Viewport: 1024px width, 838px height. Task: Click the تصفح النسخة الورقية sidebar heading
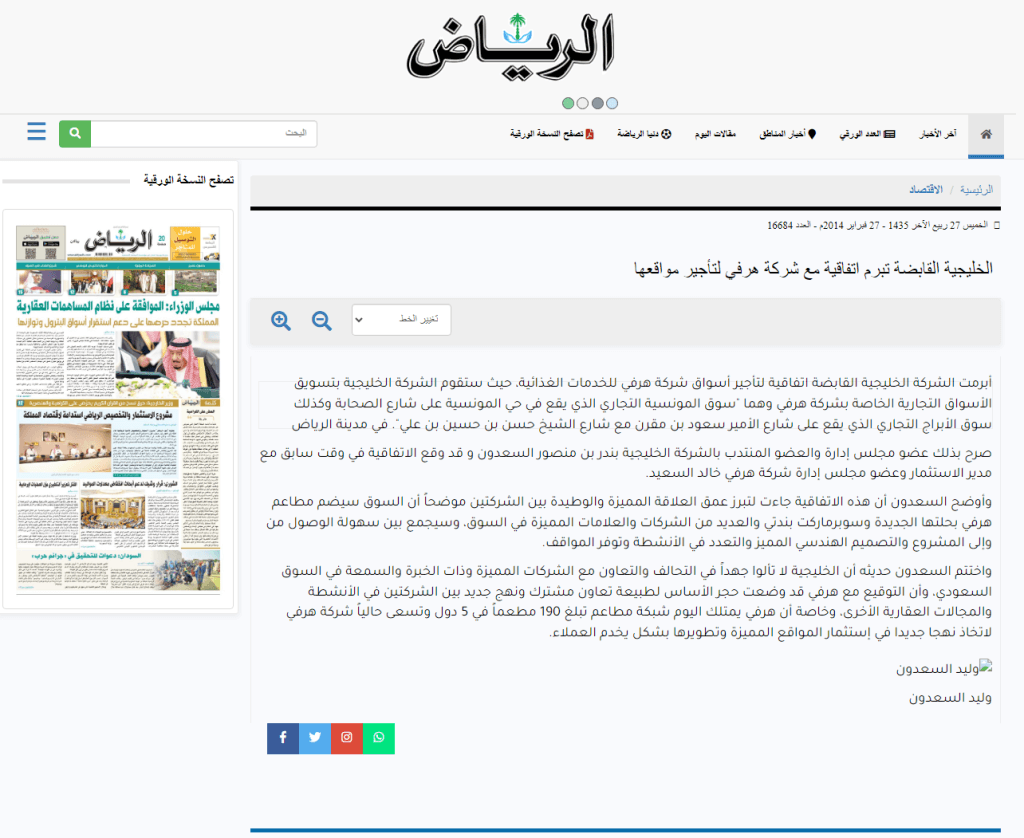click(x=189, y=180)
